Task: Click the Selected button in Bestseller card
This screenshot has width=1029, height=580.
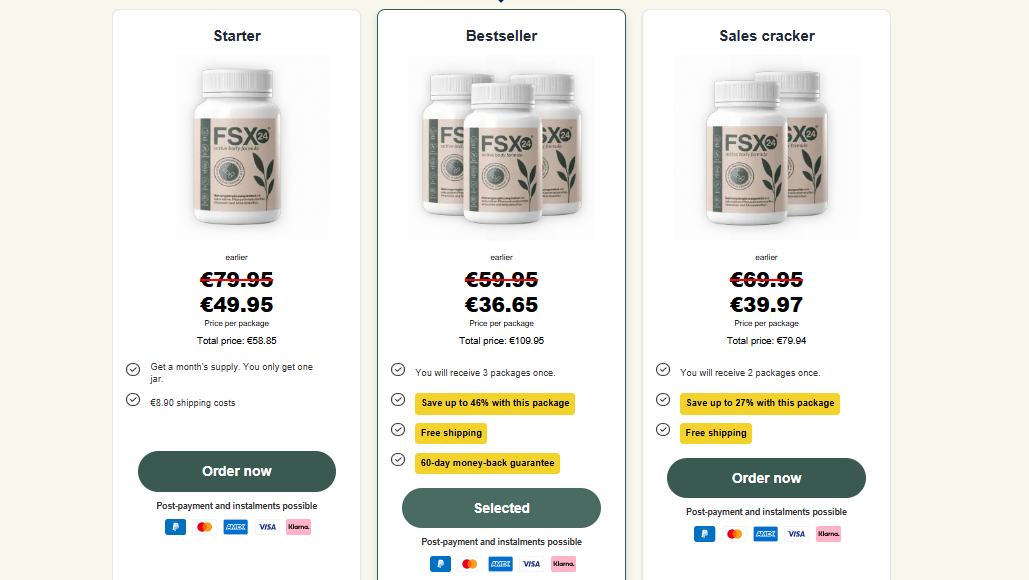Action: pos(501,508)
